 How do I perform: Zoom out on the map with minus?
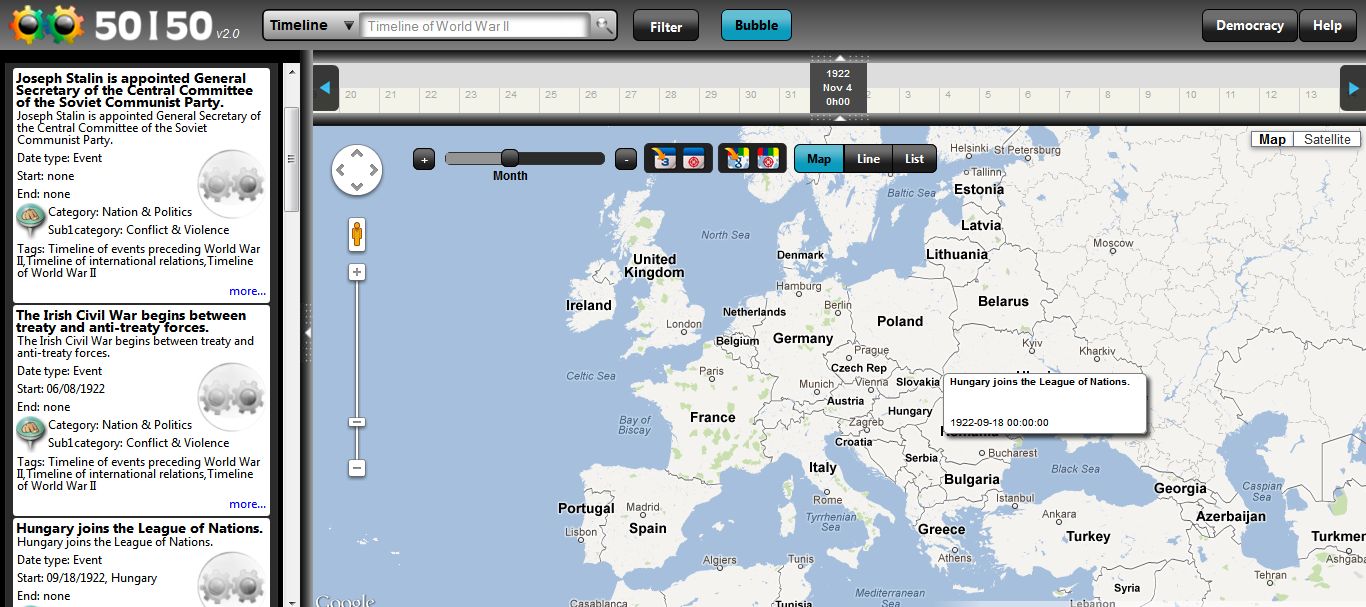(357, 468)
